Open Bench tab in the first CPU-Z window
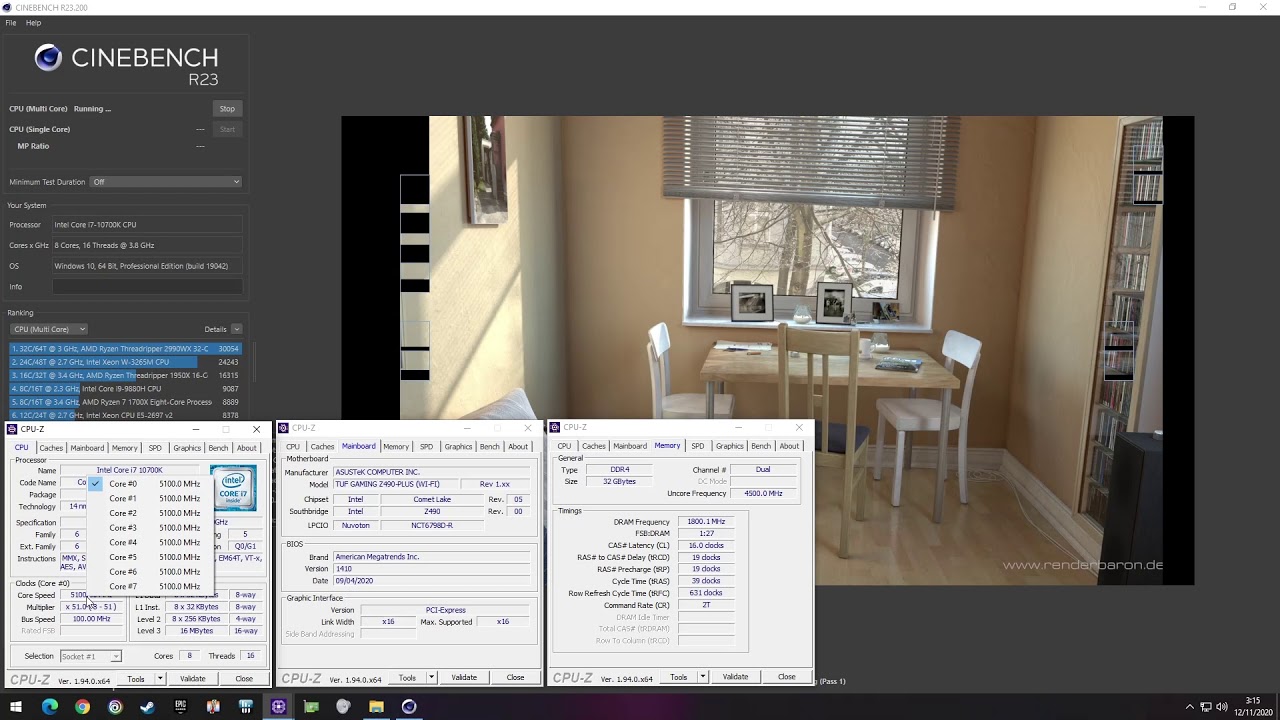 click(x=218, y=448)
